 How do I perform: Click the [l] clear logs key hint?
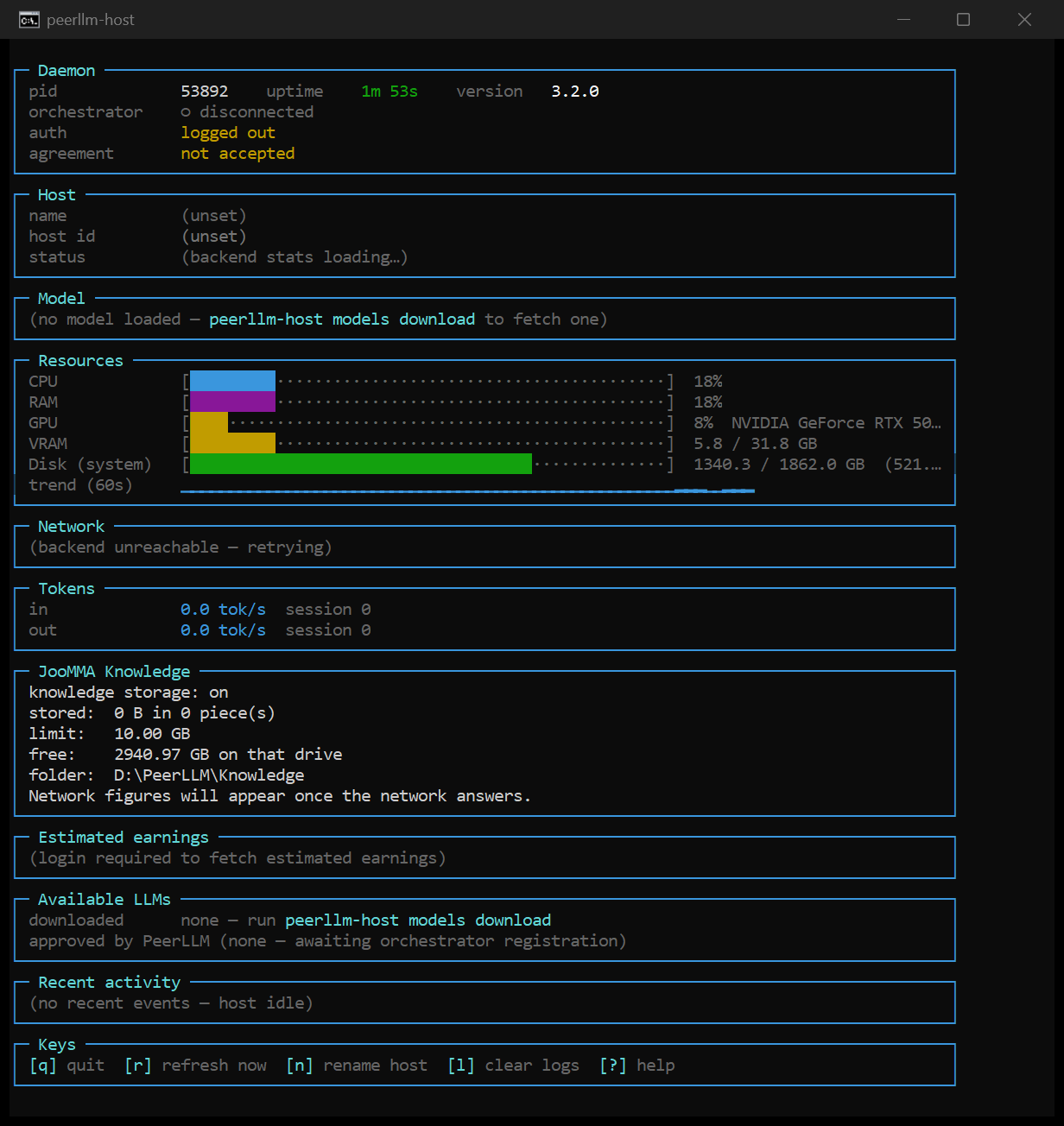point(514,1066)
